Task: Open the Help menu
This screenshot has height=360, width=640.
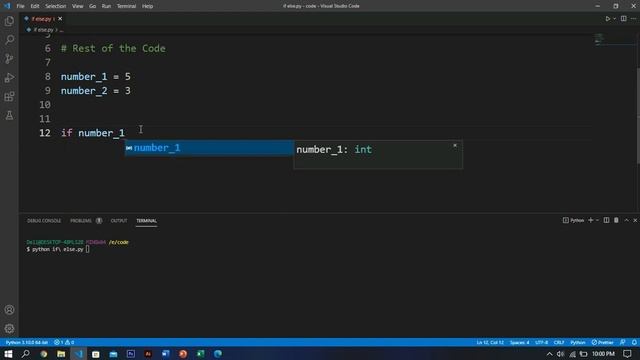Action: click(x=147, y=6)
